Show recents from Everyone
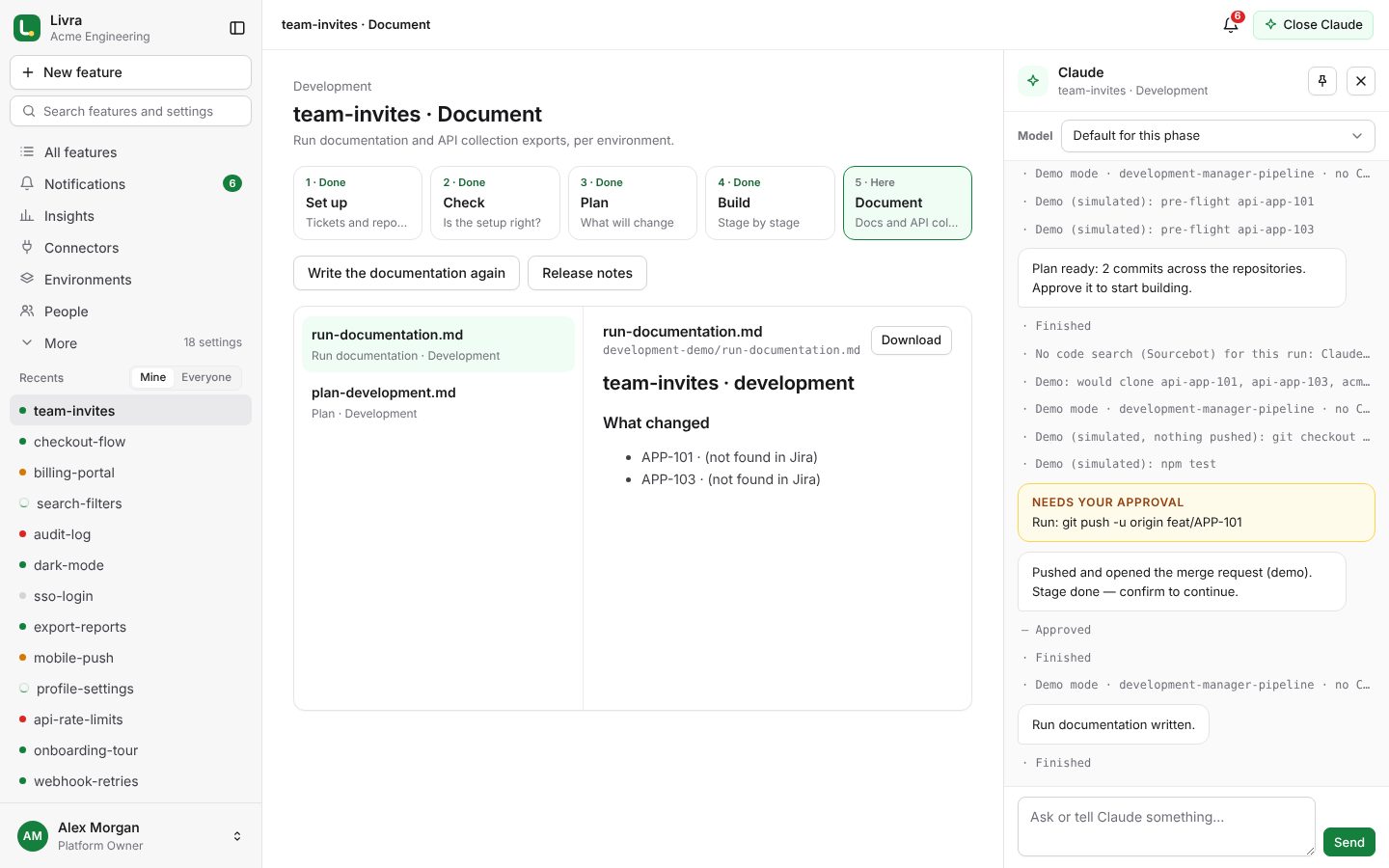This screenshot has height=868, width=1389. 206,377
